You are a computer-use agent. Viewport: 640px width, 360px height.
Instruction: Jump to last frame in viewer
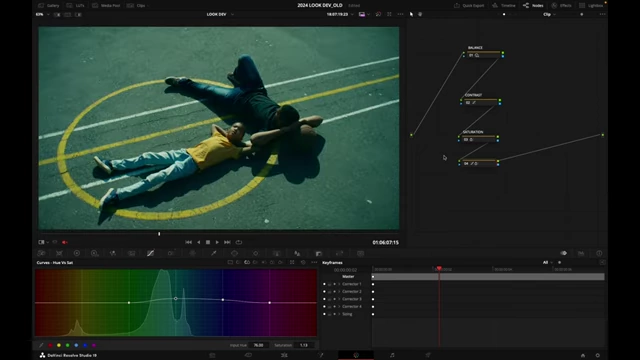tap(227, 242)
